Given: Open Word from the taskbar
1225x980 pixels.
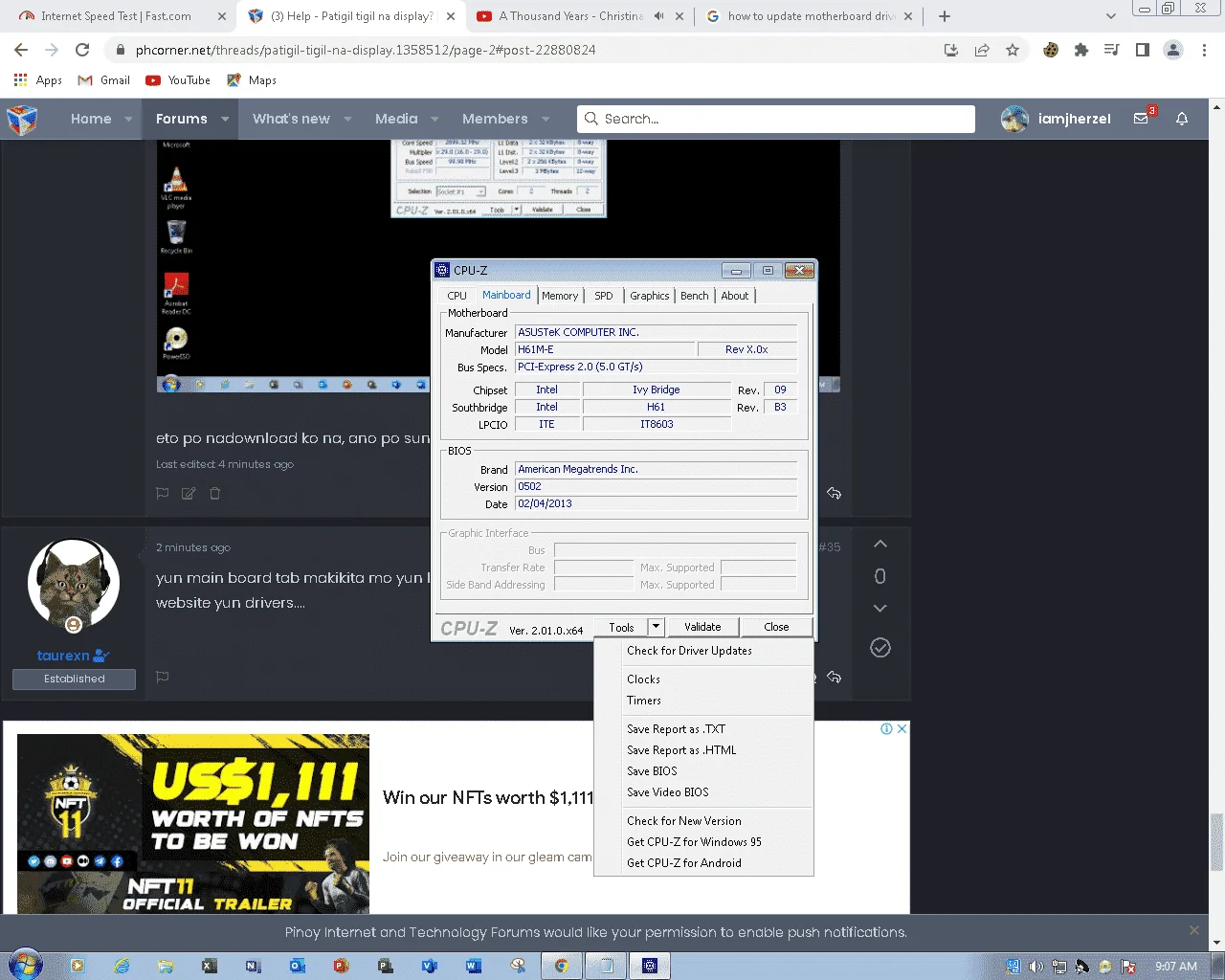Looking at the screenshot, I should click(474, 967).
